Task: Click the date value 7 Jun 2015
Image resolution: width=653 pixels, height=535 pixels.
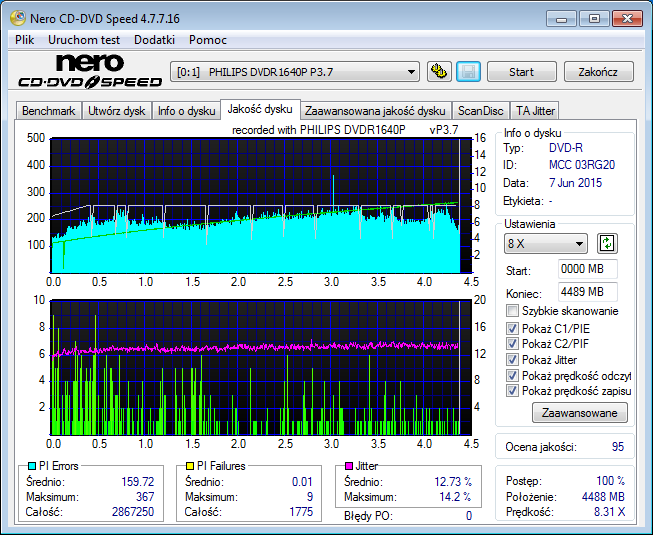Action: pyautogui.click(x=576, y=183)
